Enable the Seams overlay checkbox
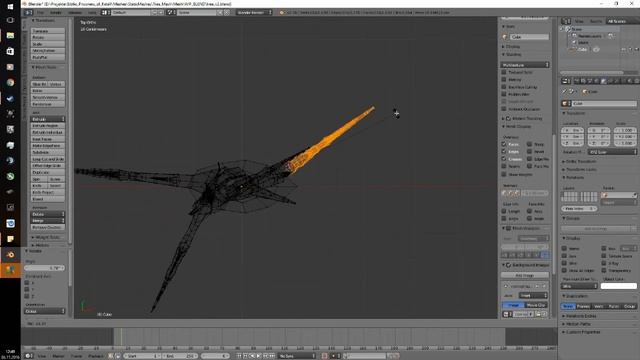This screenshot has width=640, height=360. pyautogui.click(x=504, y=166)
